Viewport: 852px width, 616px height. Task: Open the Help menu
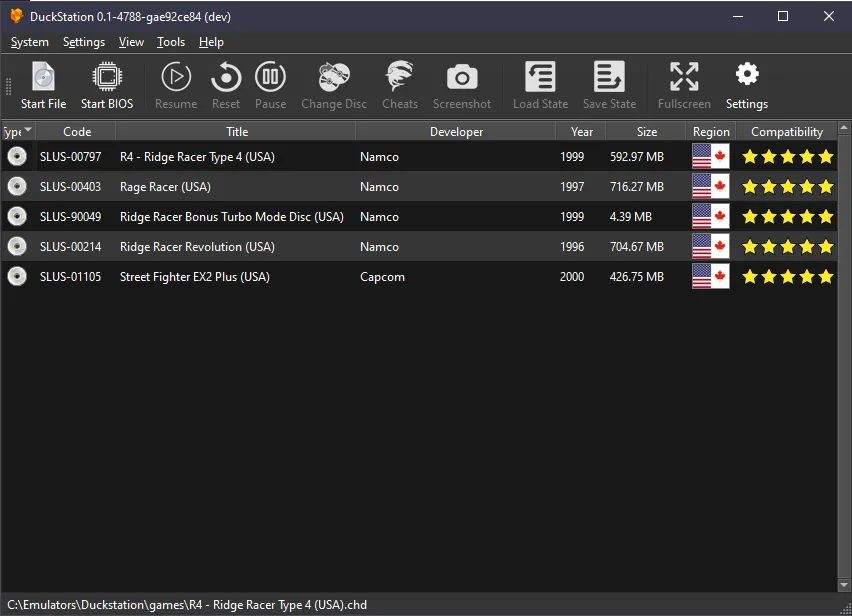pyautogui.click(x=211, y=42)
